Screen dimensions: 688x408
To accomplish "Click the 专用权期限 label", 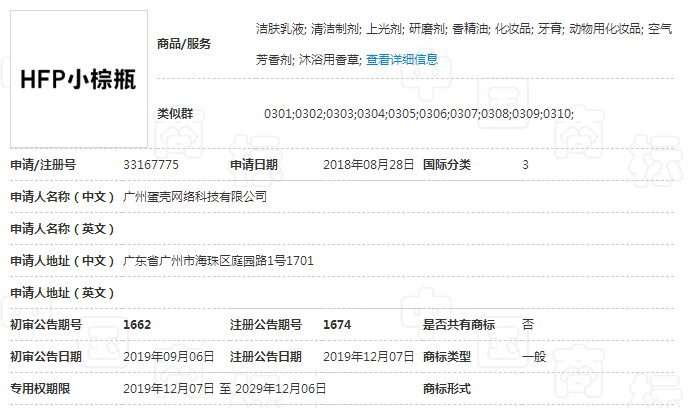I will 40,389.
